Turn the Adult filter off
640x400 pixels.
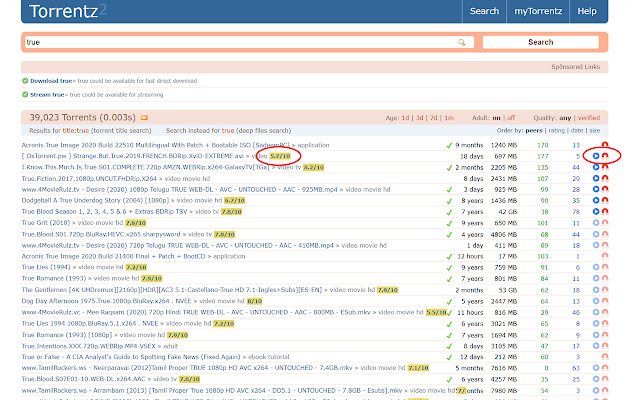click(x=511, y=118)
